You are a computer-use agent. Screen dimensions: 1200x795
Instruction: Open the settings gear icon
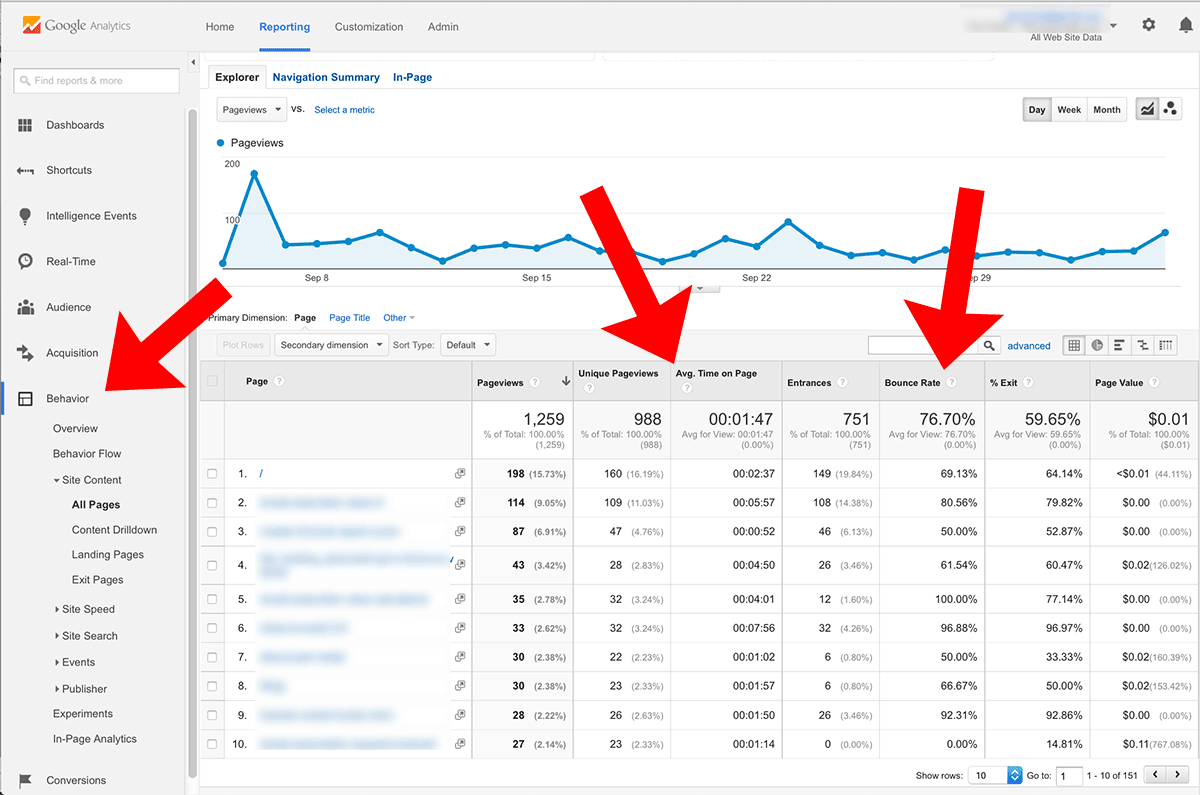click(1149, 25)
